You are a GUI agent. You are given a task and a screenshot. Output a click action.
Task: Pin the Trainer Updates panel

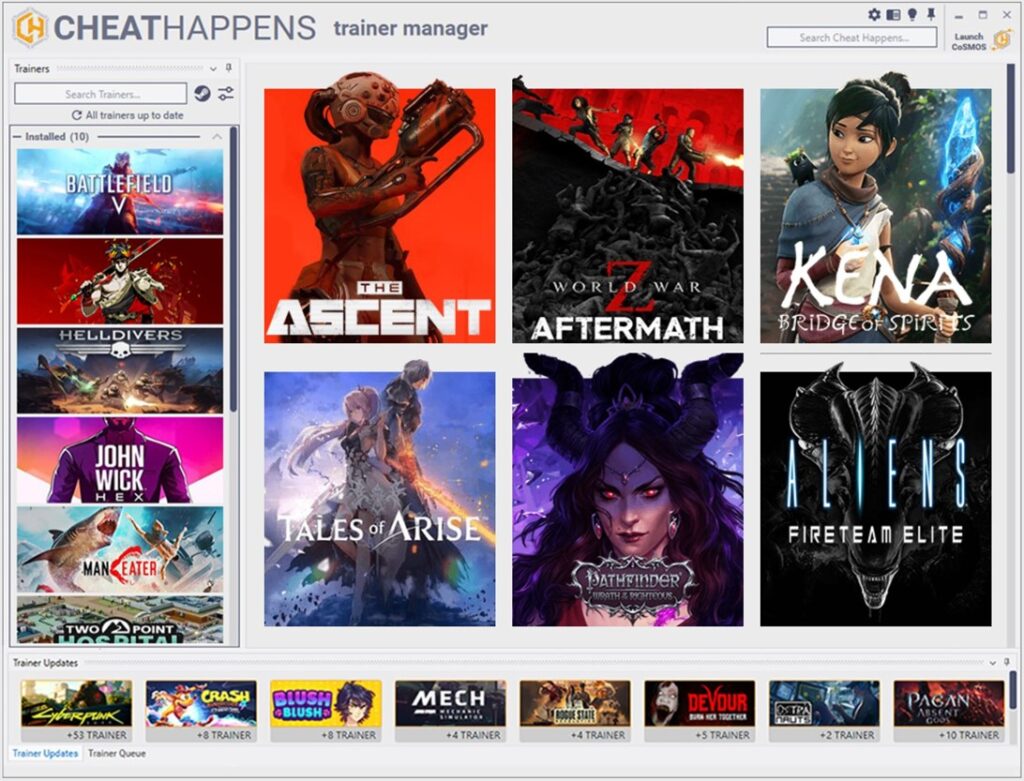[1007, 663]
